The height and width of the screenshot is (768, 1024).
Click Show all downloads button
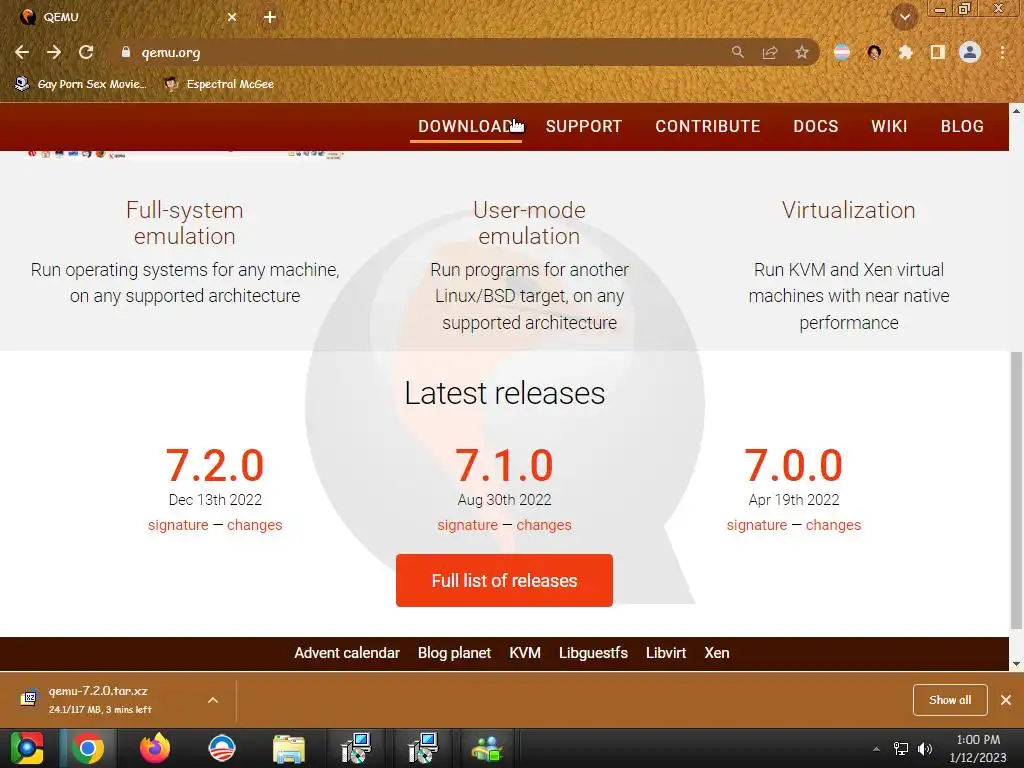[950, 700]
